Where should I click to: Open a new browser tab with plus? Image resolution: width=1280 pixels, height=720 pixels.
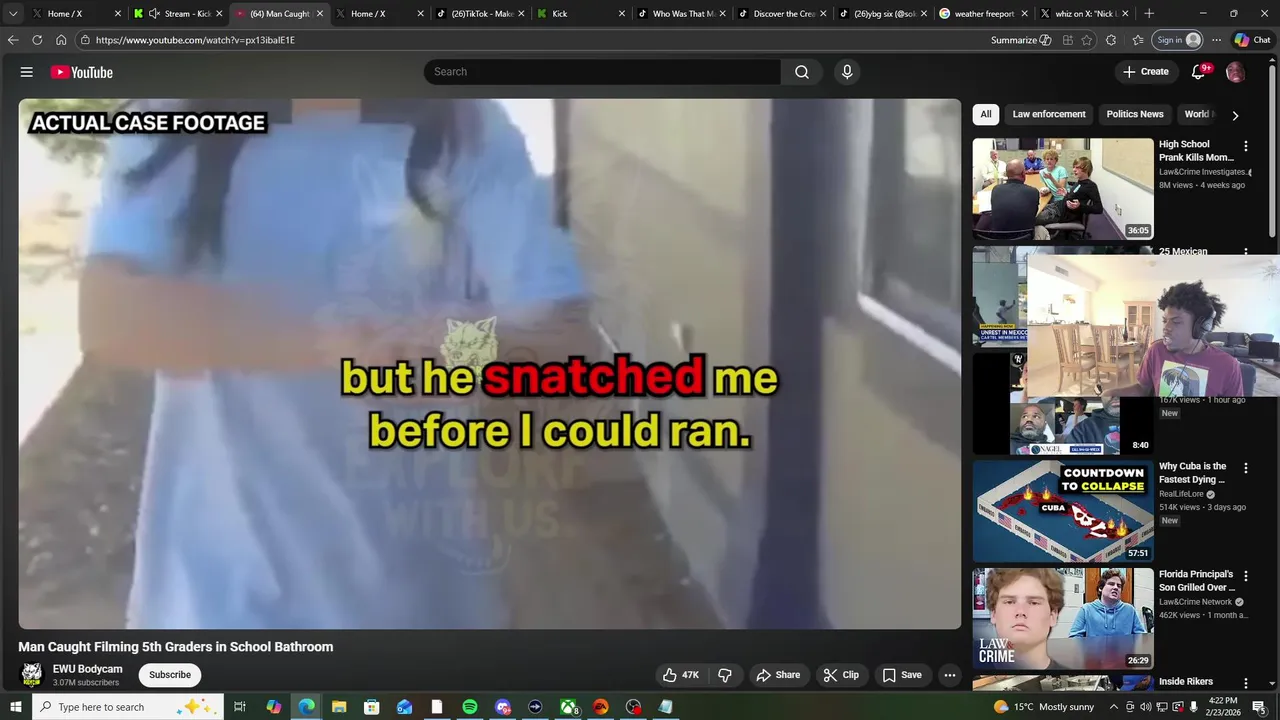[1149, 14]
